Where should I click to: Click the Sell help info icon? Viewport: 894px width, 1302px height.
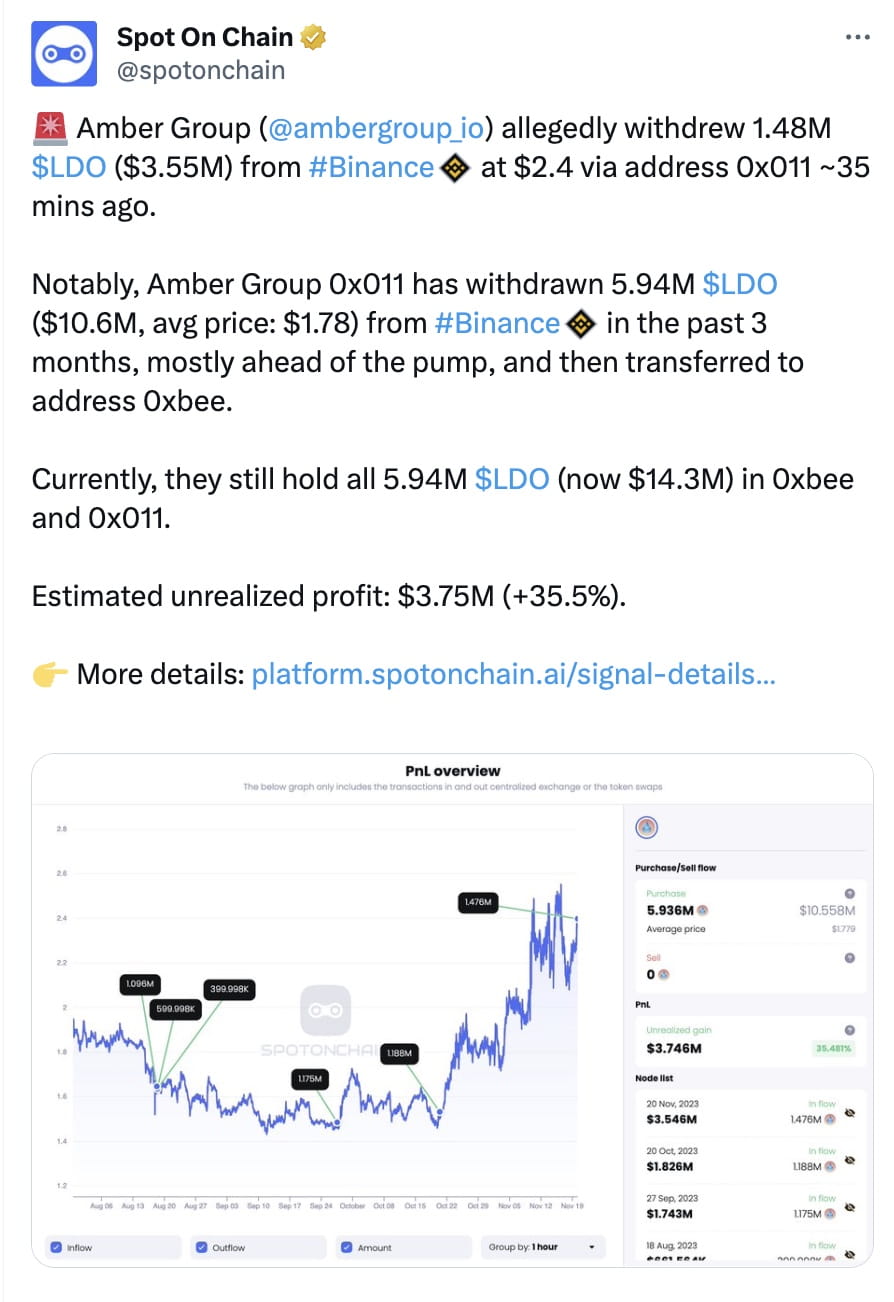[x=849, y=957]
